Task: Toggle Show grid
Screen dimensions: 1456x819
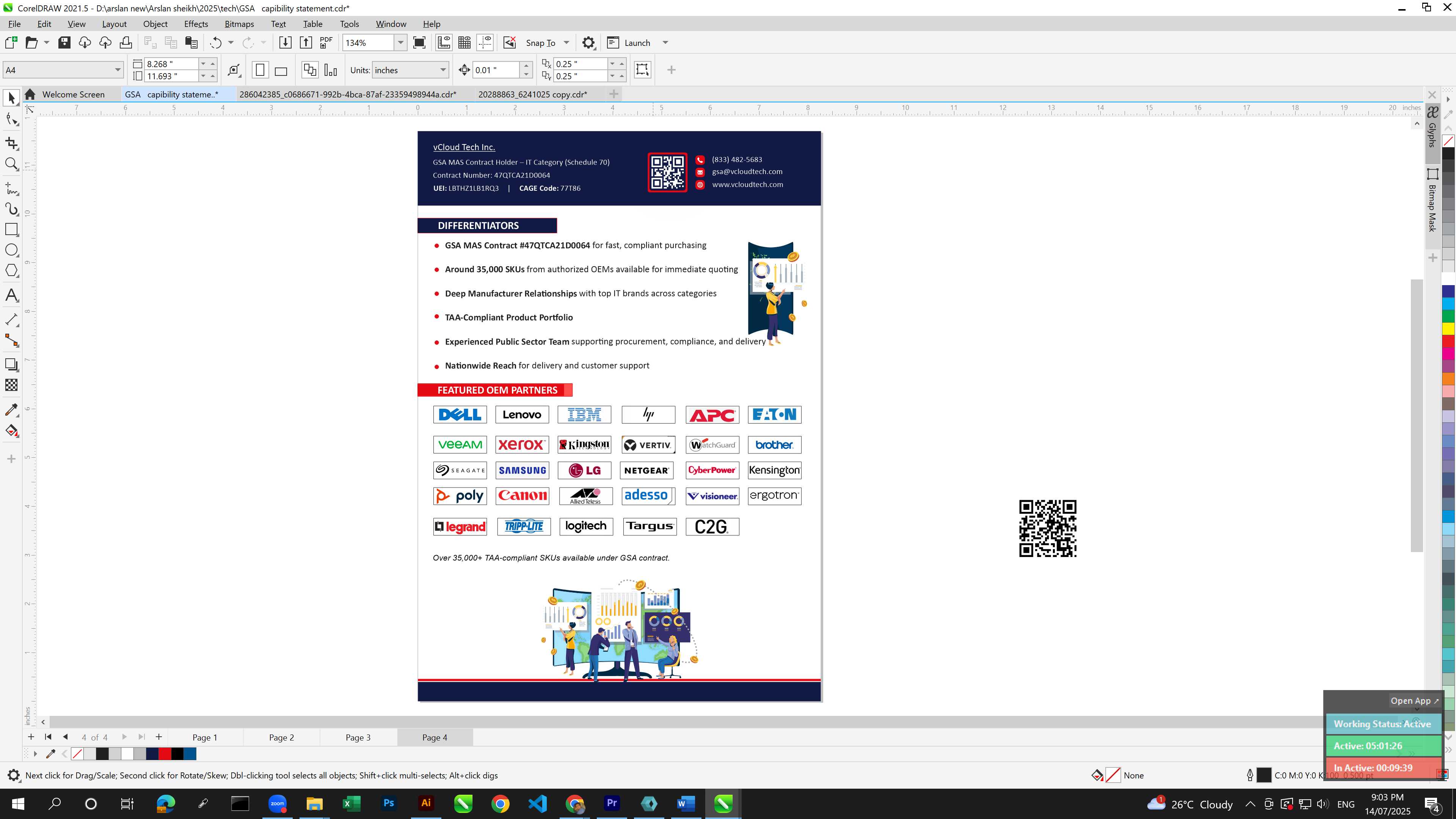Action: 464,43
